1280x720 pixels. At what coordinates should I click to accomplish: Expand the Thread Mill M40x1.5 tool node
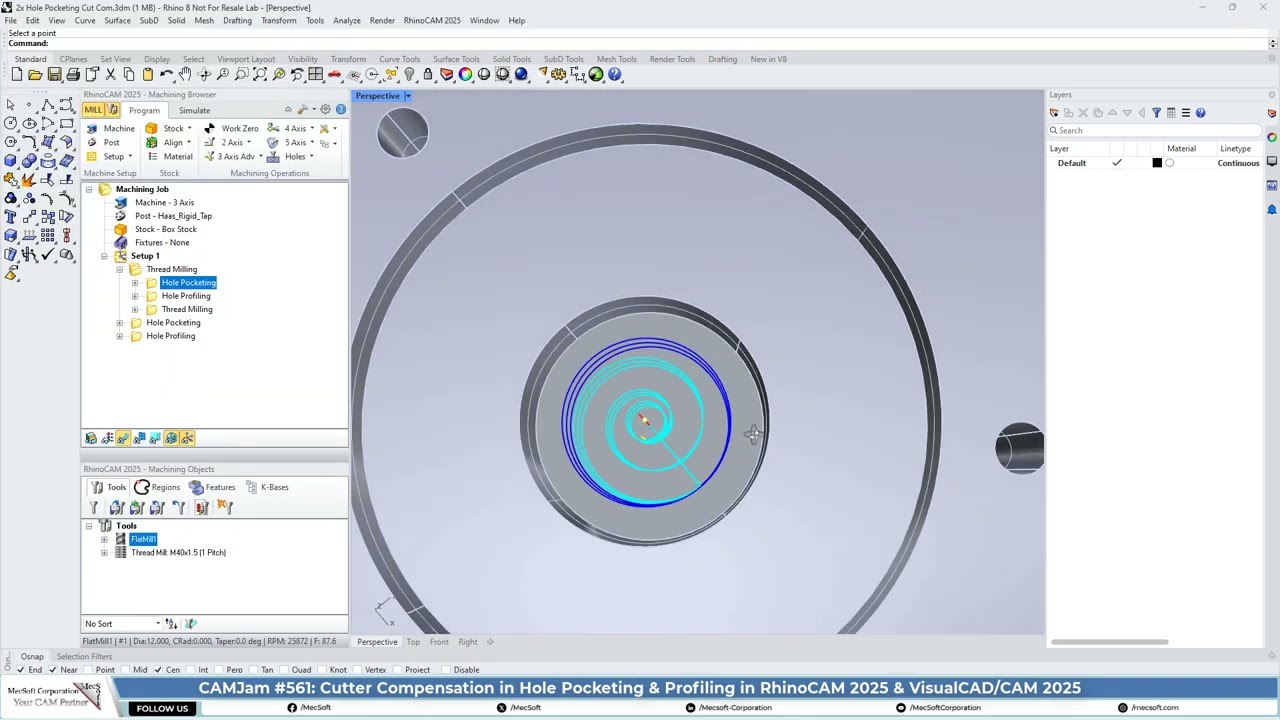(x=104, y=552)
